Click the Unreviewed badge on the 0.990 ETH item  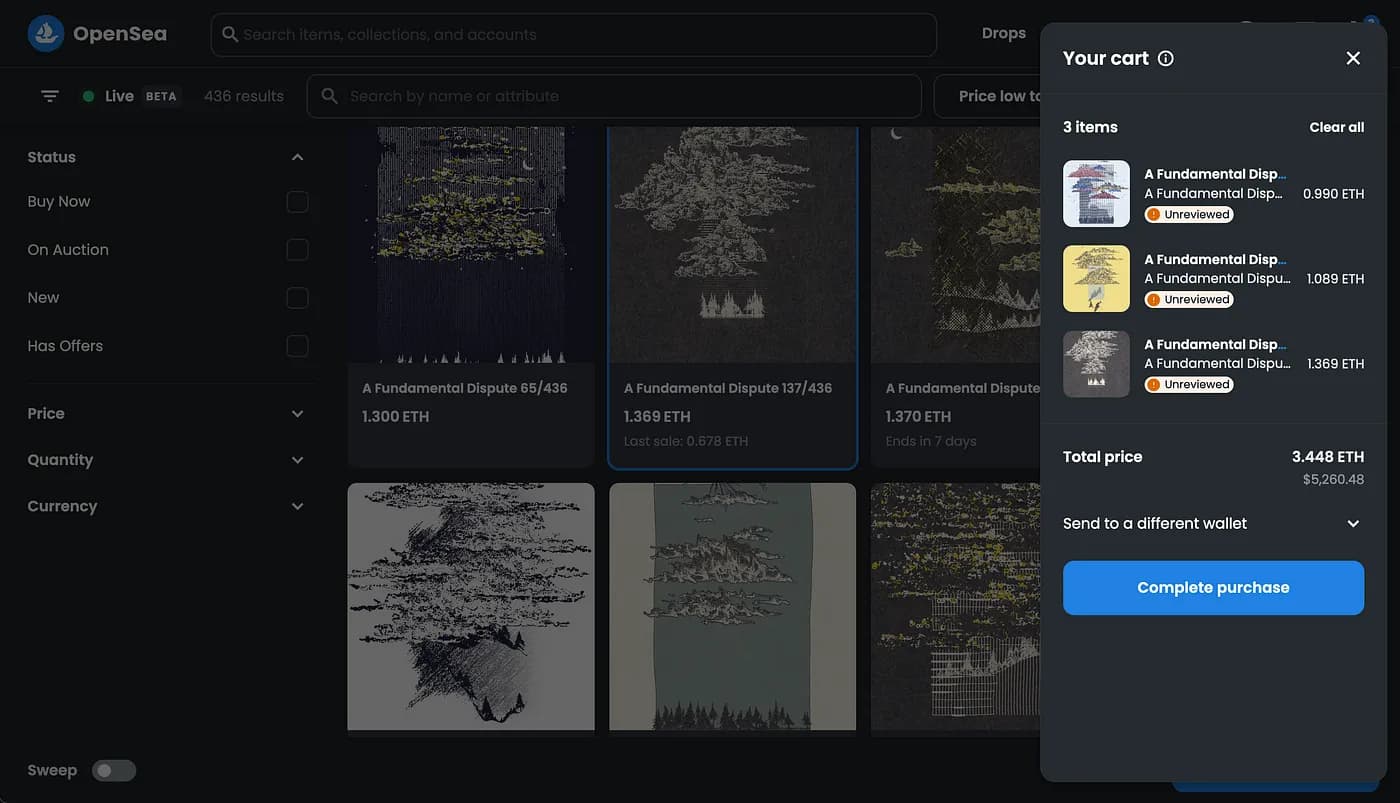1189,214
